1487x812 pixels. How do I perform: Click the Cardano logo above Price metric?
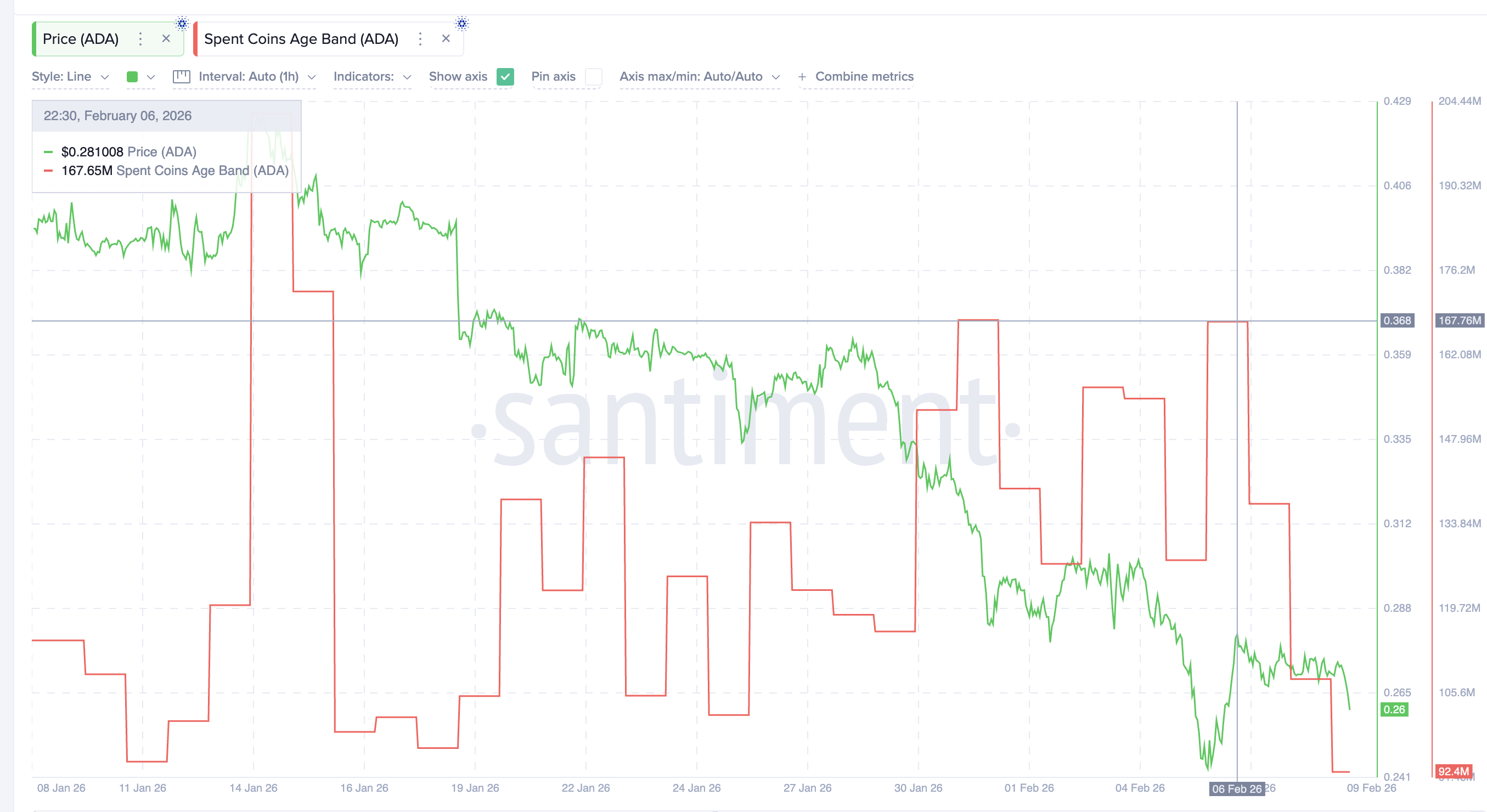click(183, 23)
